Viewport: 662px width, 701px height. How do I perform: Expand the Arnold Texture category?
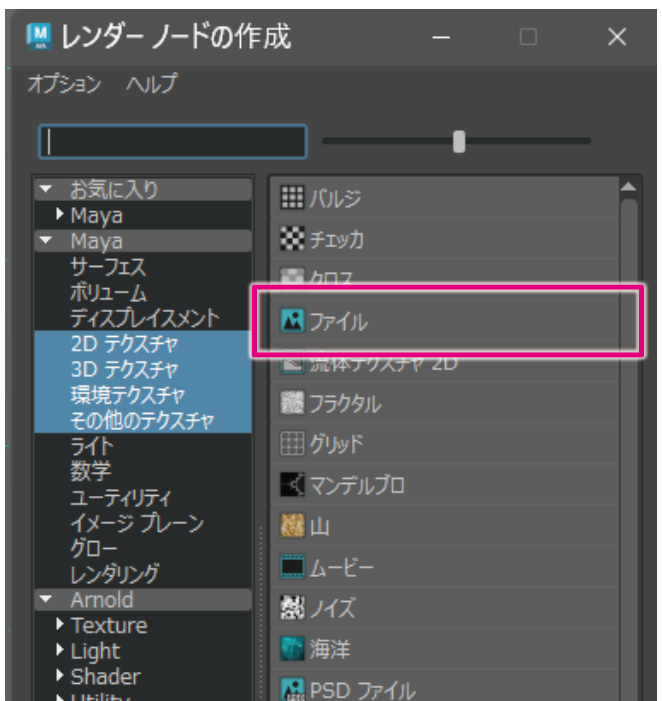pos(61,626)
